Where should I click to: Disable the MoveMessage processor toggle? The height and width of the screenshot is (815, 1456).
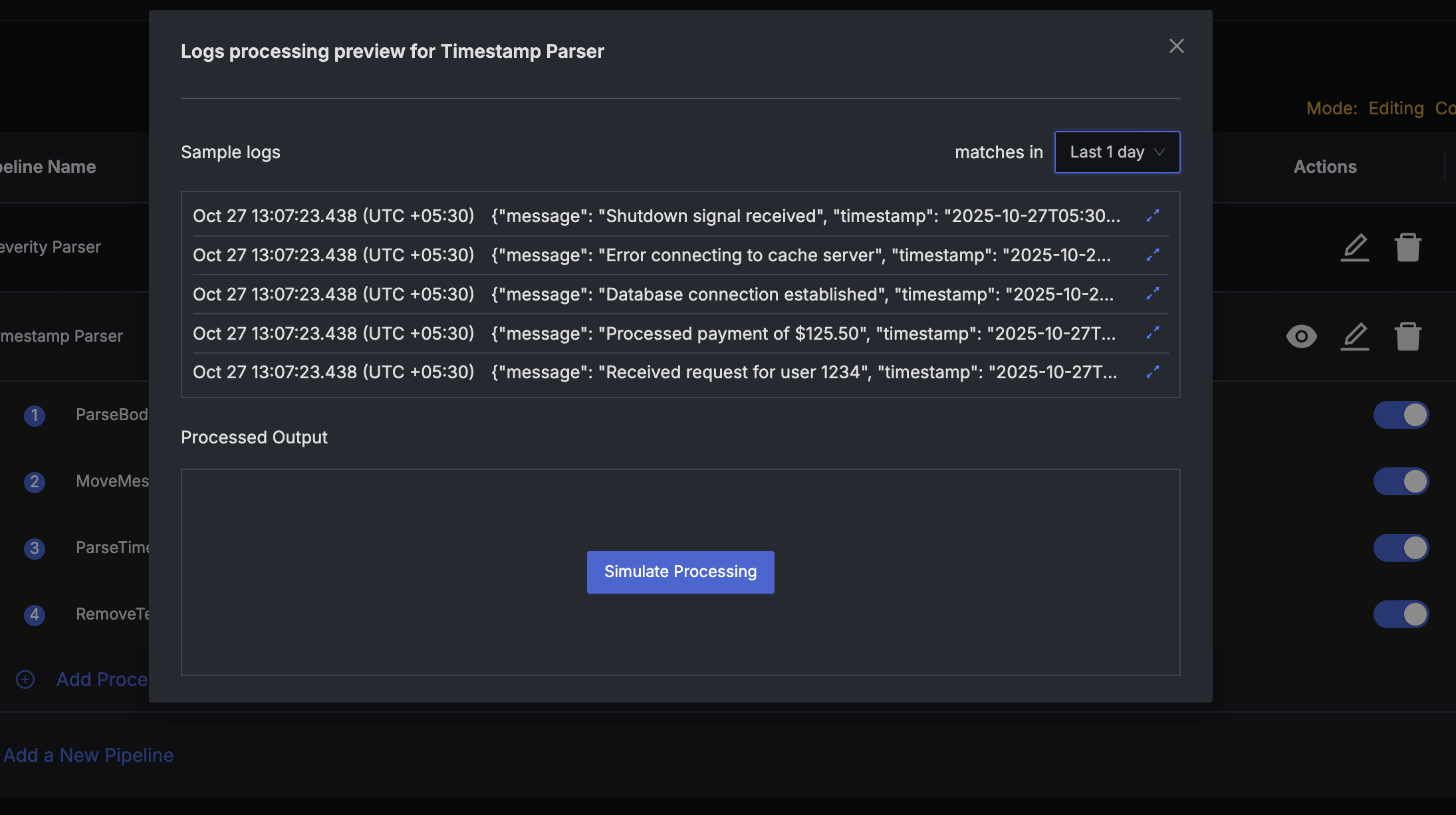[x=1400, y=481]
